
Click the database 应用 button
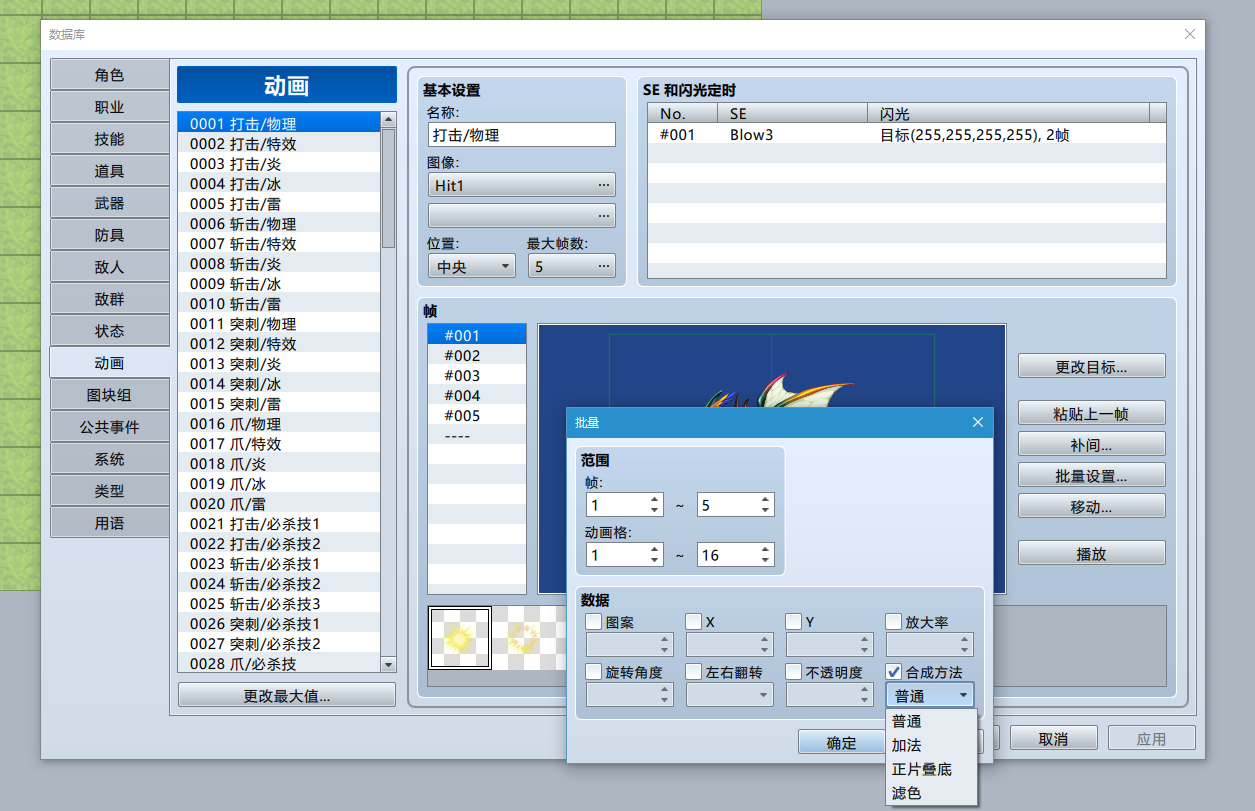coord(1152,738)
